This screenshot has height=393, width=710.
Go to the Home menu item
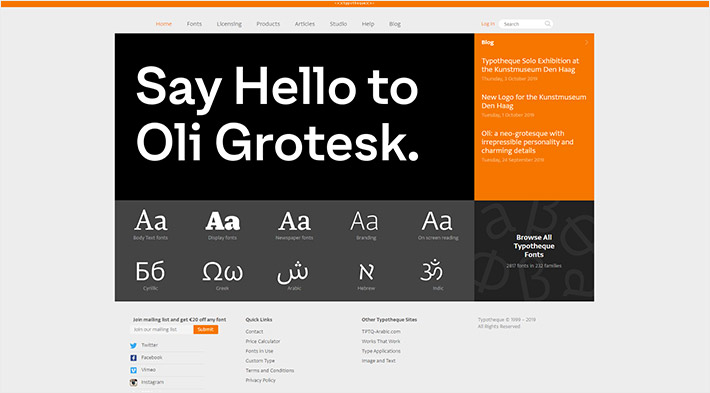[163, 24]
